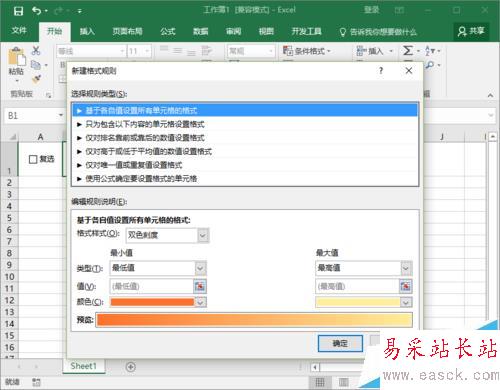Open the number format dropdown
Viewport: 500px width, 390px height.
point(270,51)
